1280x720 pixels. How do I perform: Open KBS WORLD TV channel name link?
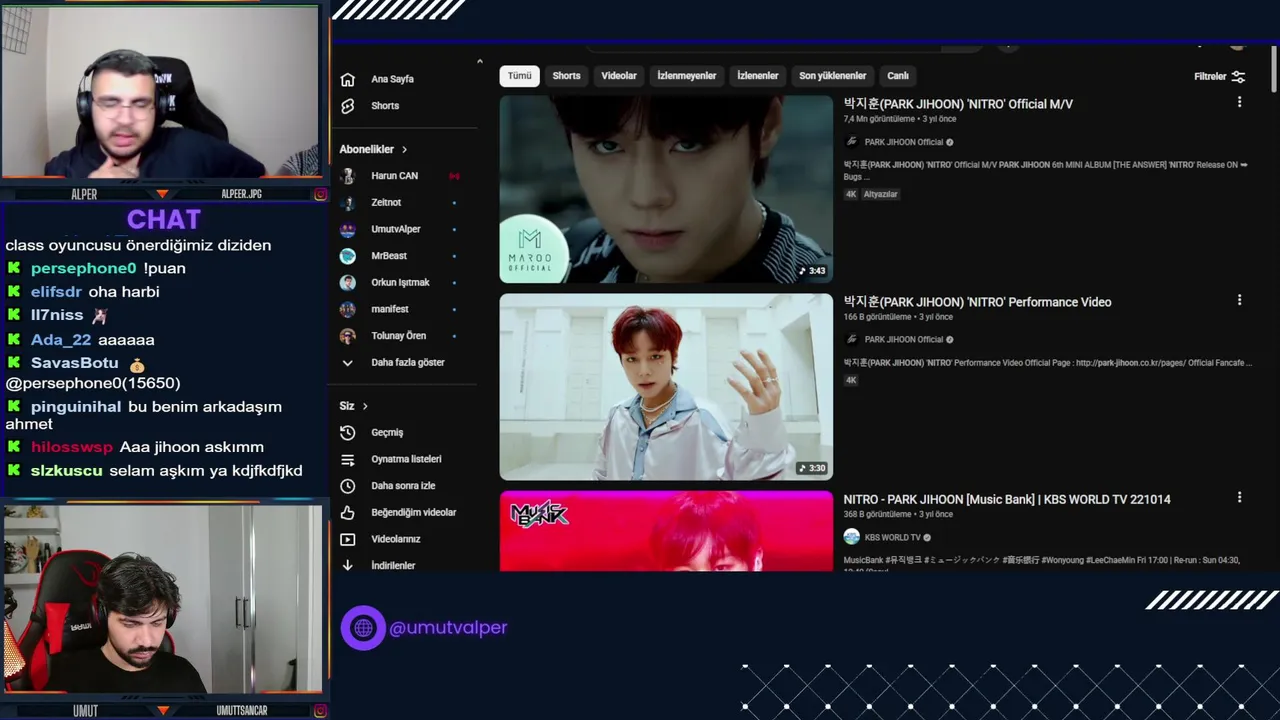[893, 538]
